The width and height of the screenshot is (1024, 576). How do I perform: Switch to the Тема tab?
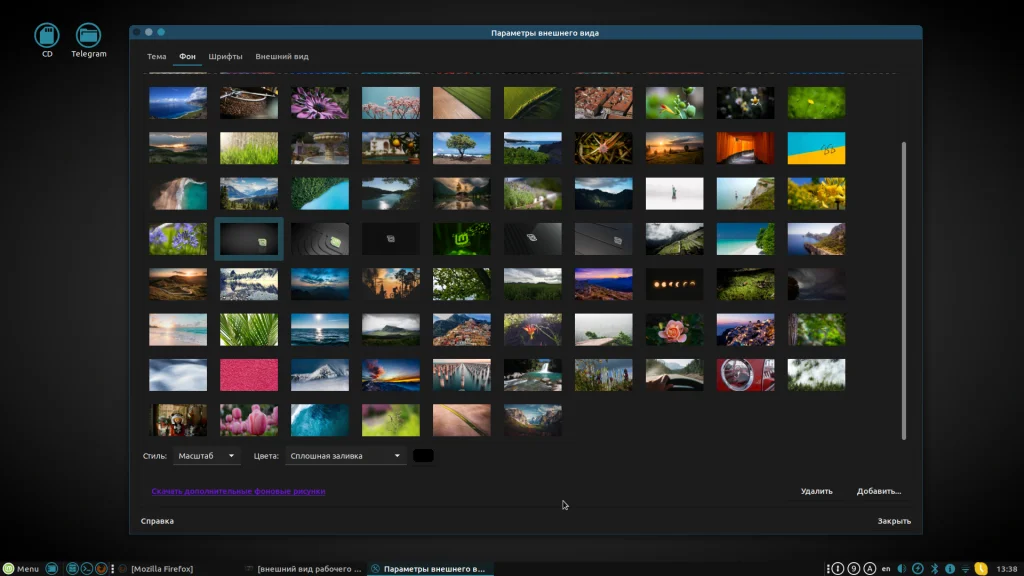pos(156,57)
